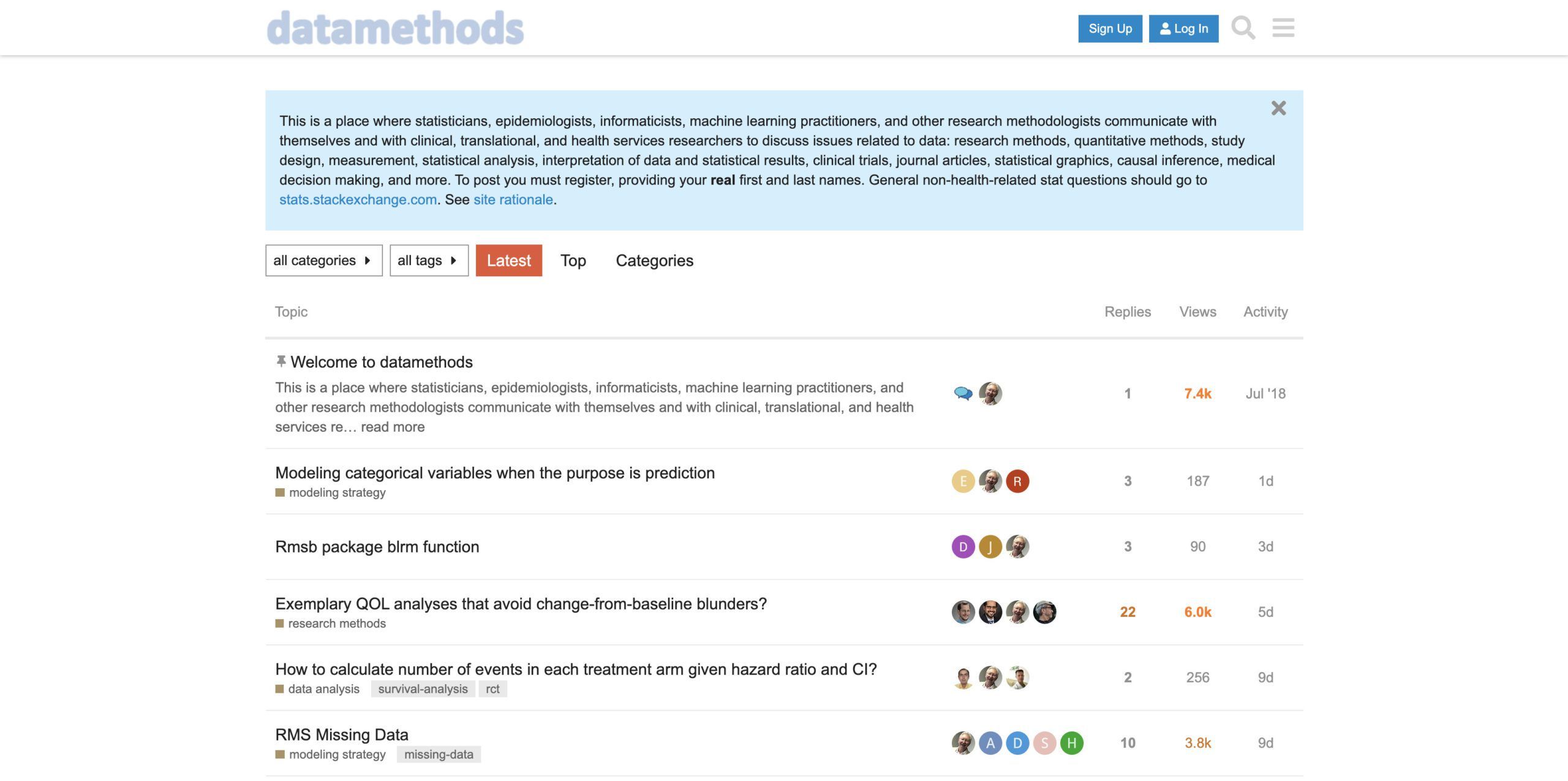Click the yellow E avatar on Modeling categorical topic
The width and height of the screenshot is (1568, 781).
pos(963,481)
